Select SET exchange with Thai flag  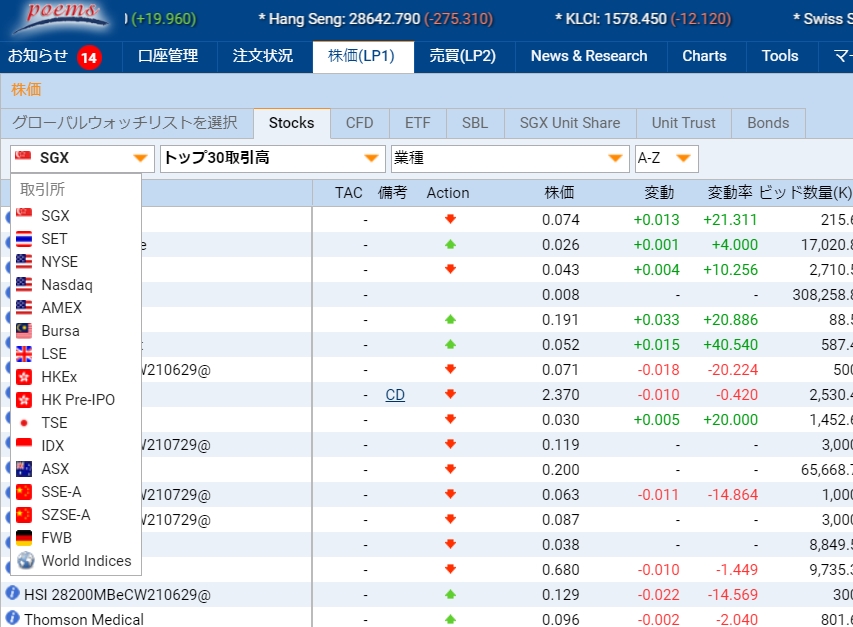tap(76, 239)
